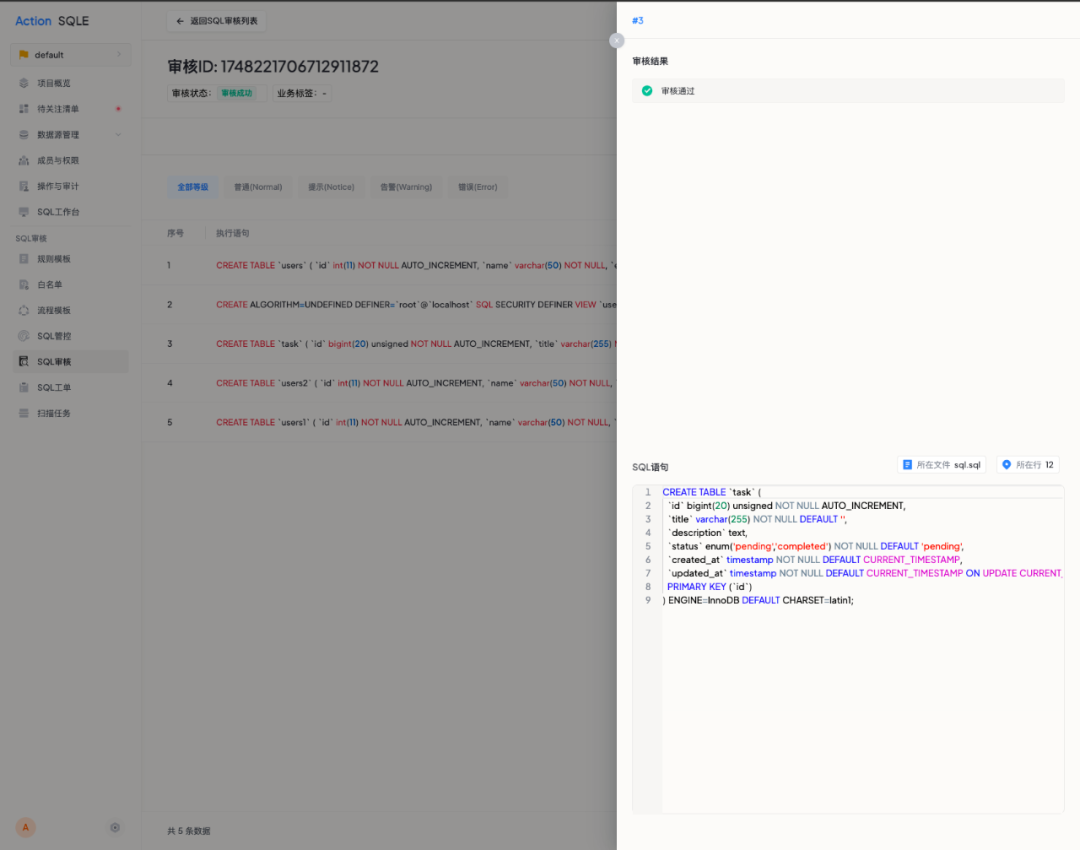
Task: Click the whitelist icon (白名单)
Action: 24,284
